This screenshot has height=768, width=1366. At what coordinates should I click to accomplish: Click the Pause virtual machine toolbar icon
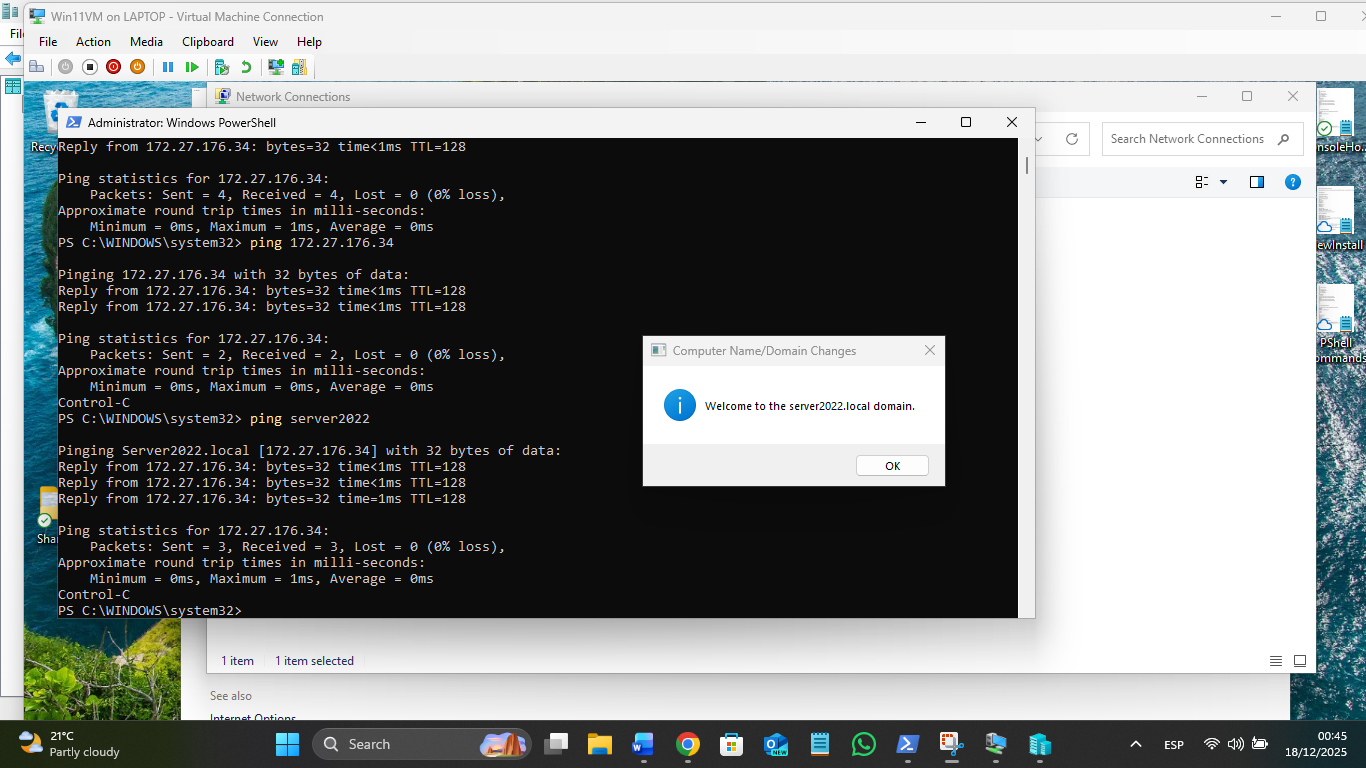[168, 67]
